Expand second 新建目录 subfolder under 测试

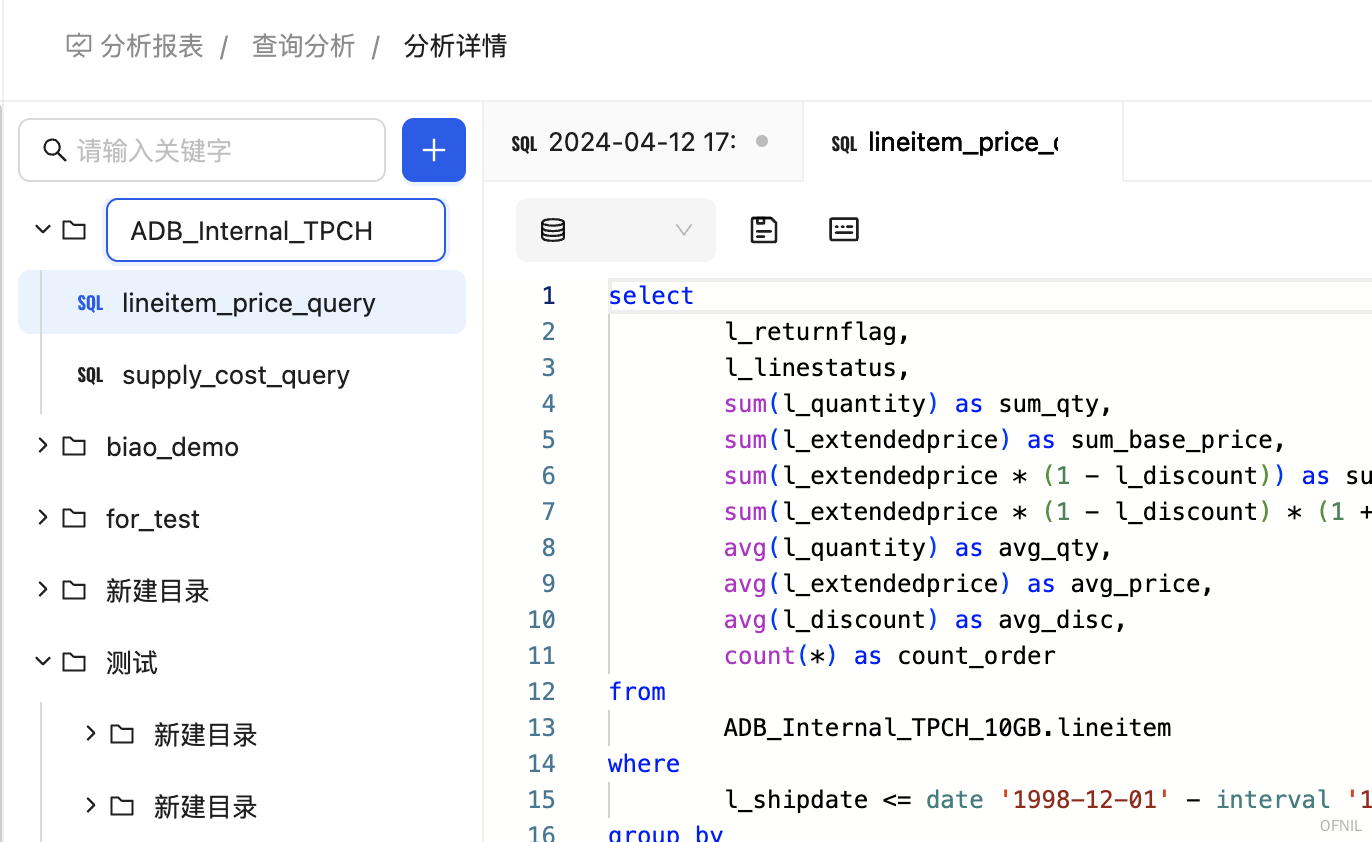pyautogui.click(x=91, y=805)
